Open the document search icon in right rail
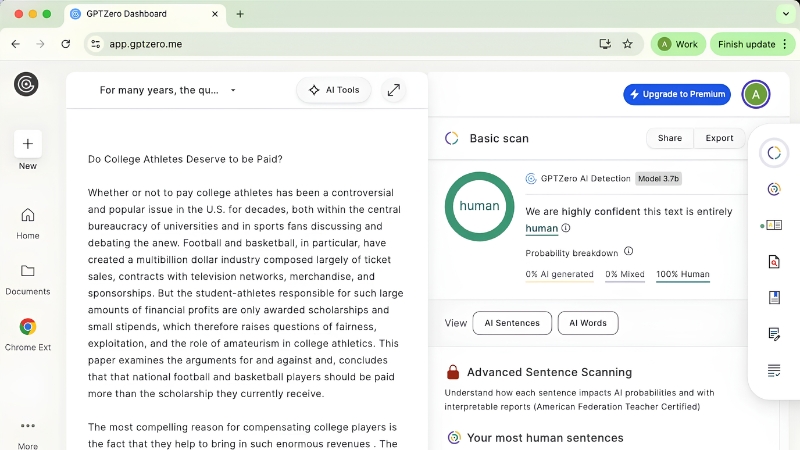This screenshot has width=800, height=450. point(774,262)
